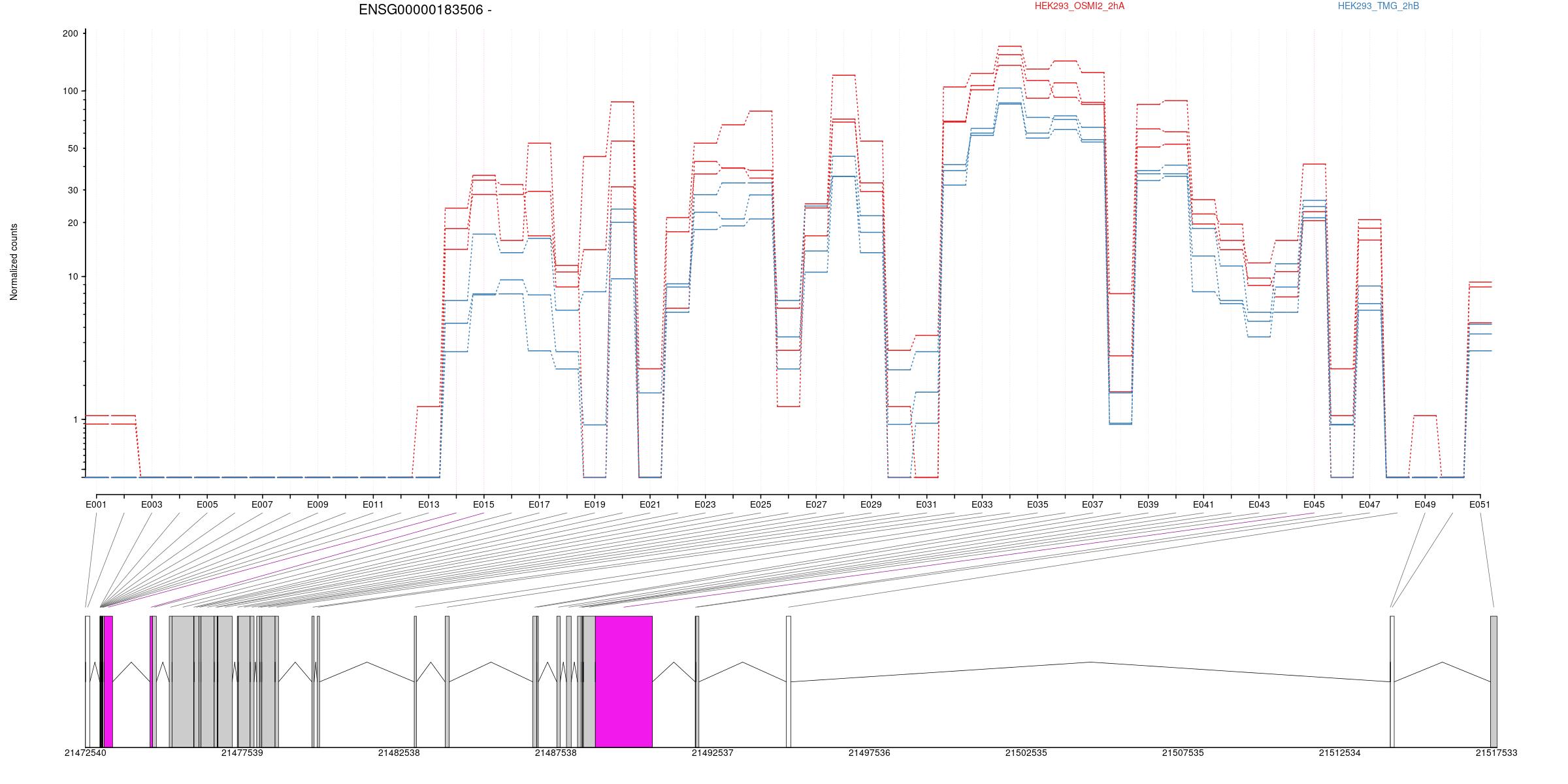Click exon label E019
The height and width of the screenshot is (784, 1568).
tap(595, 504)
